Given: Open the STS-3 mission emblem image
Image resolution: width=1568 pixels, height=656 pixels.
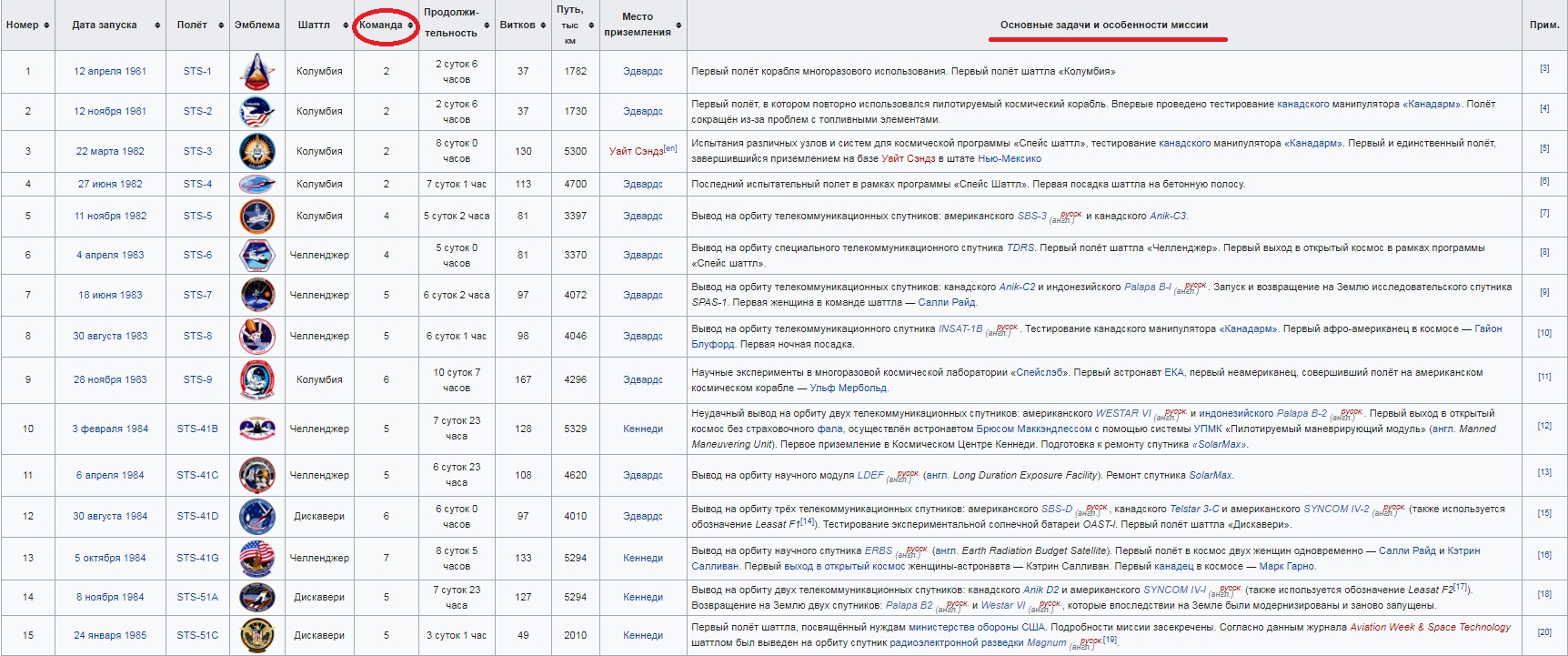Looking at the screenshot, I should tap(256, 151).
